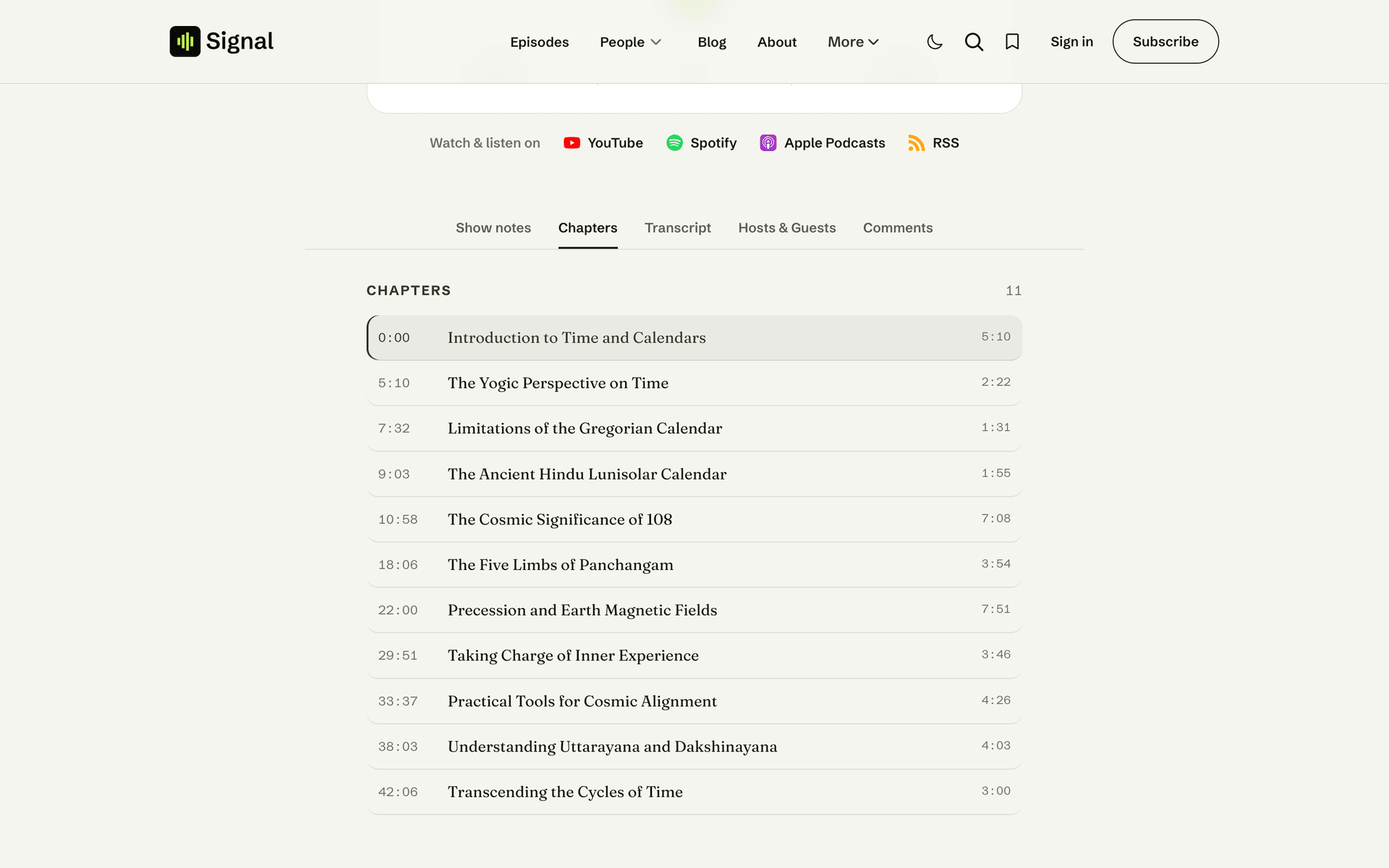The height and width of the screenshot is (868, 1389).
Task: Jump to The Cosmic Significance of 108
Action: (694, 519)
